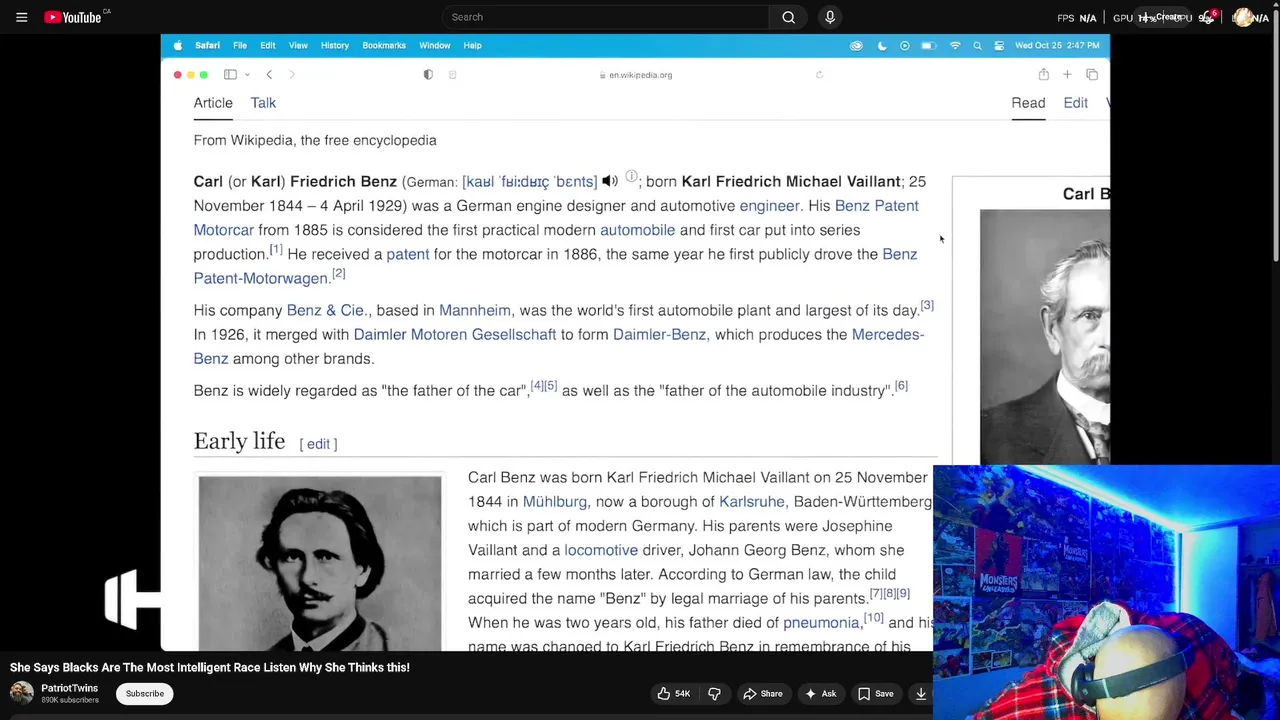Like the video with thumbs up

(x=673, y=694)
